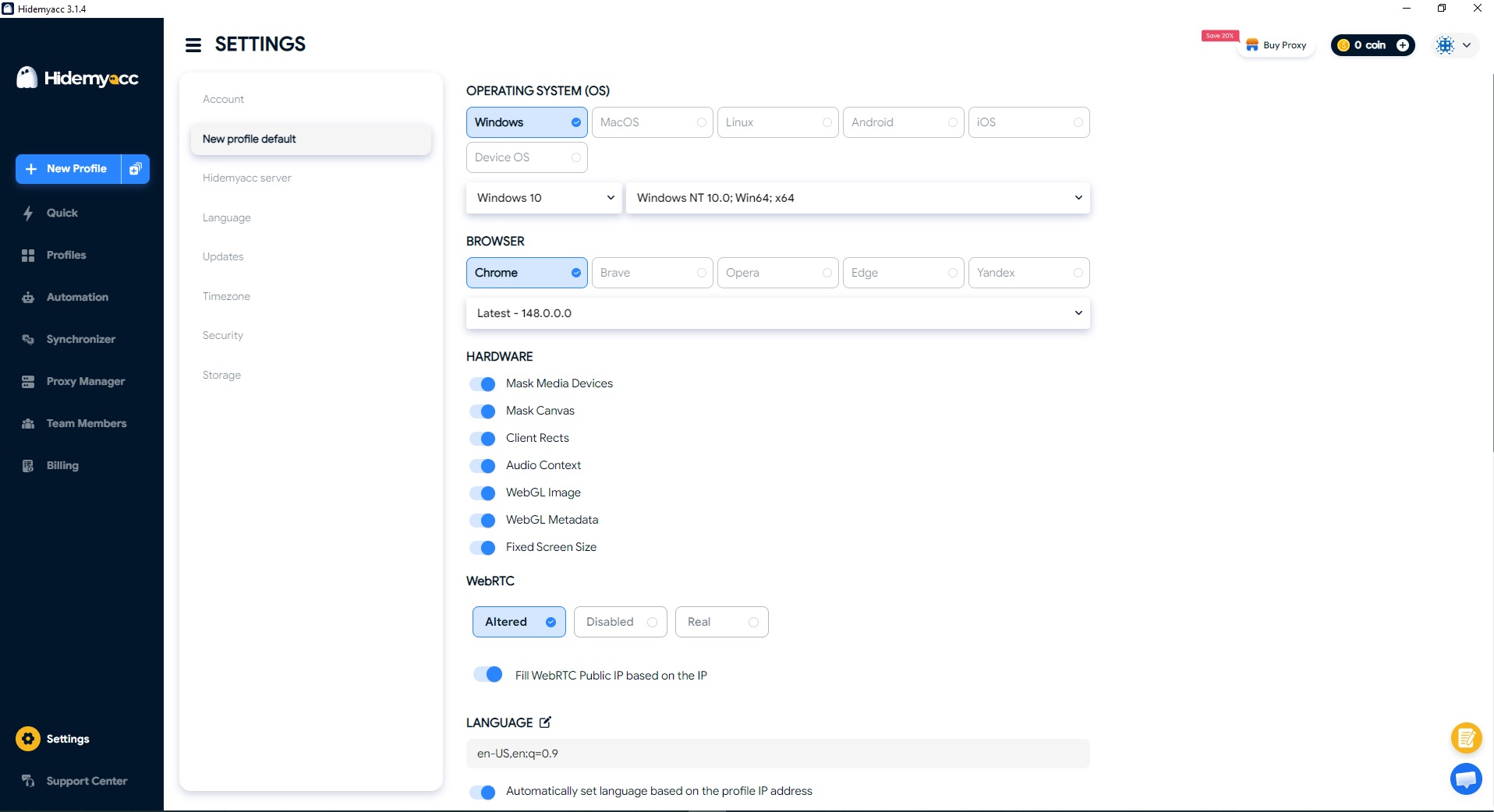Click the language input field en-US,en;q=0.9
Image resolution: width=1494 pixels, height=812 pixels.
coord(778,754)
